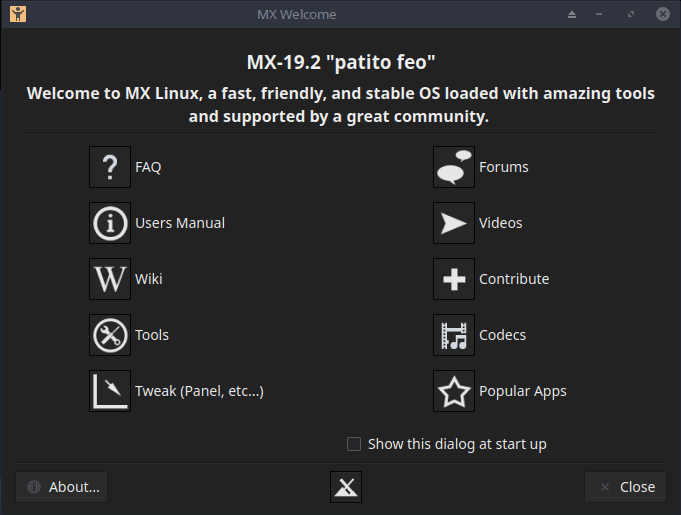
Task: Open the Forums speech bubbles icon
Action: 454,167
